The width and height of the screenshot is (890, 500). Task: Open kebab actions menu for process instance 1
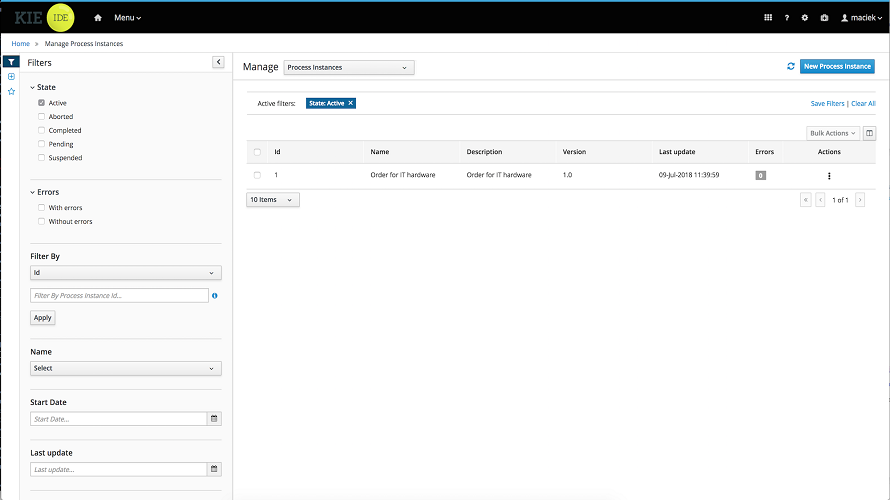829,175
